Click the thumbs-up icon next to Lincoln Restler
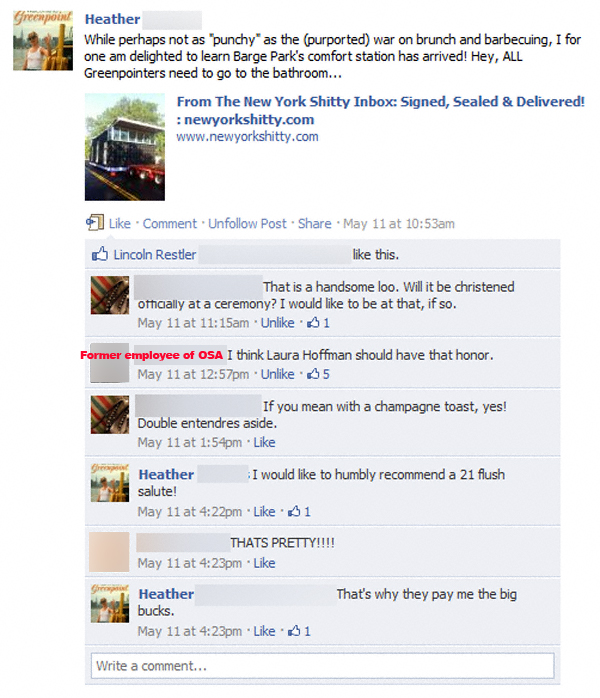This screenshot has width=600, height=698. click(100, 254)
